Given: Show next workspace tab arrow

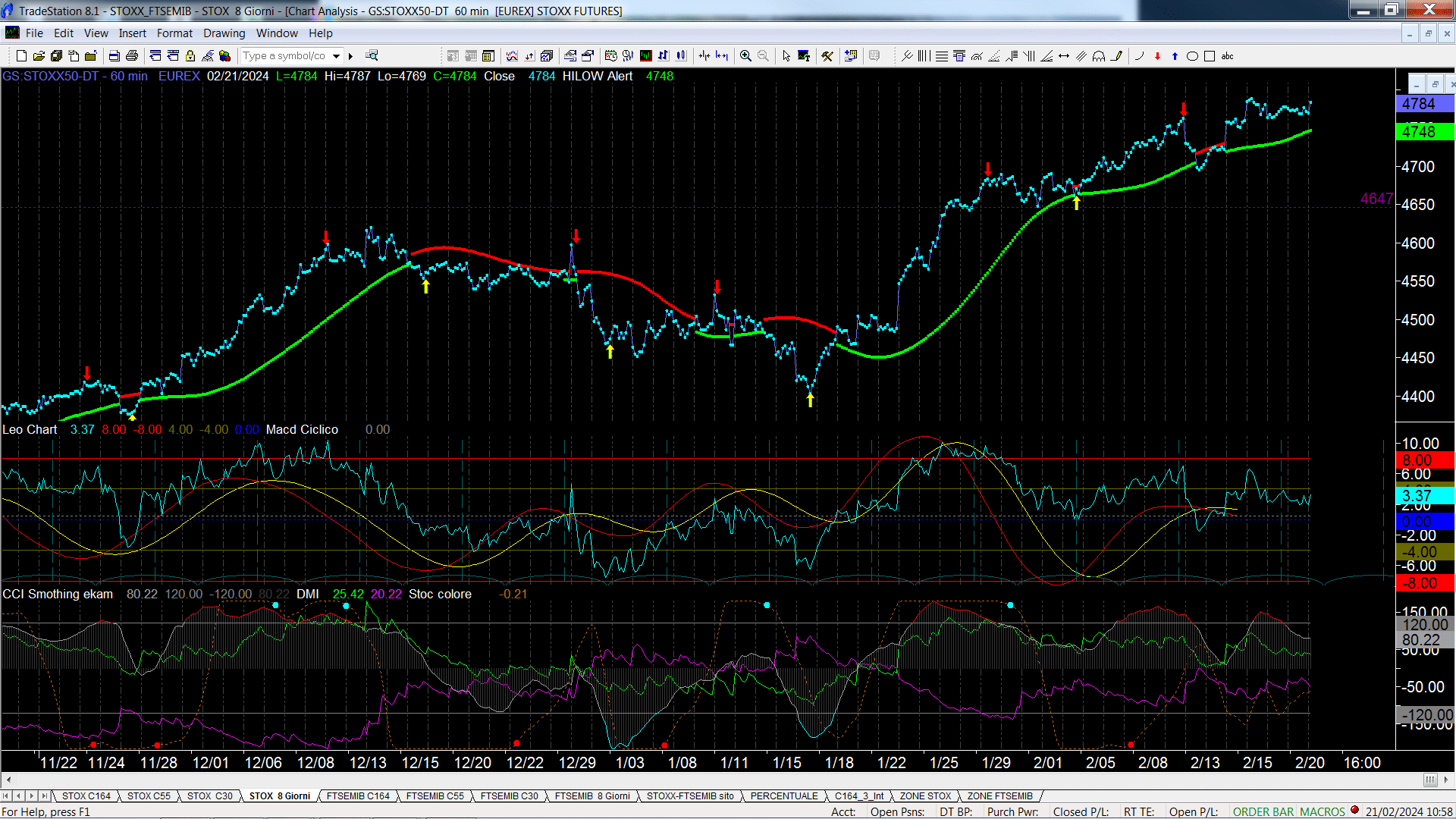Looking at the screenshot, I should point(31,795).
